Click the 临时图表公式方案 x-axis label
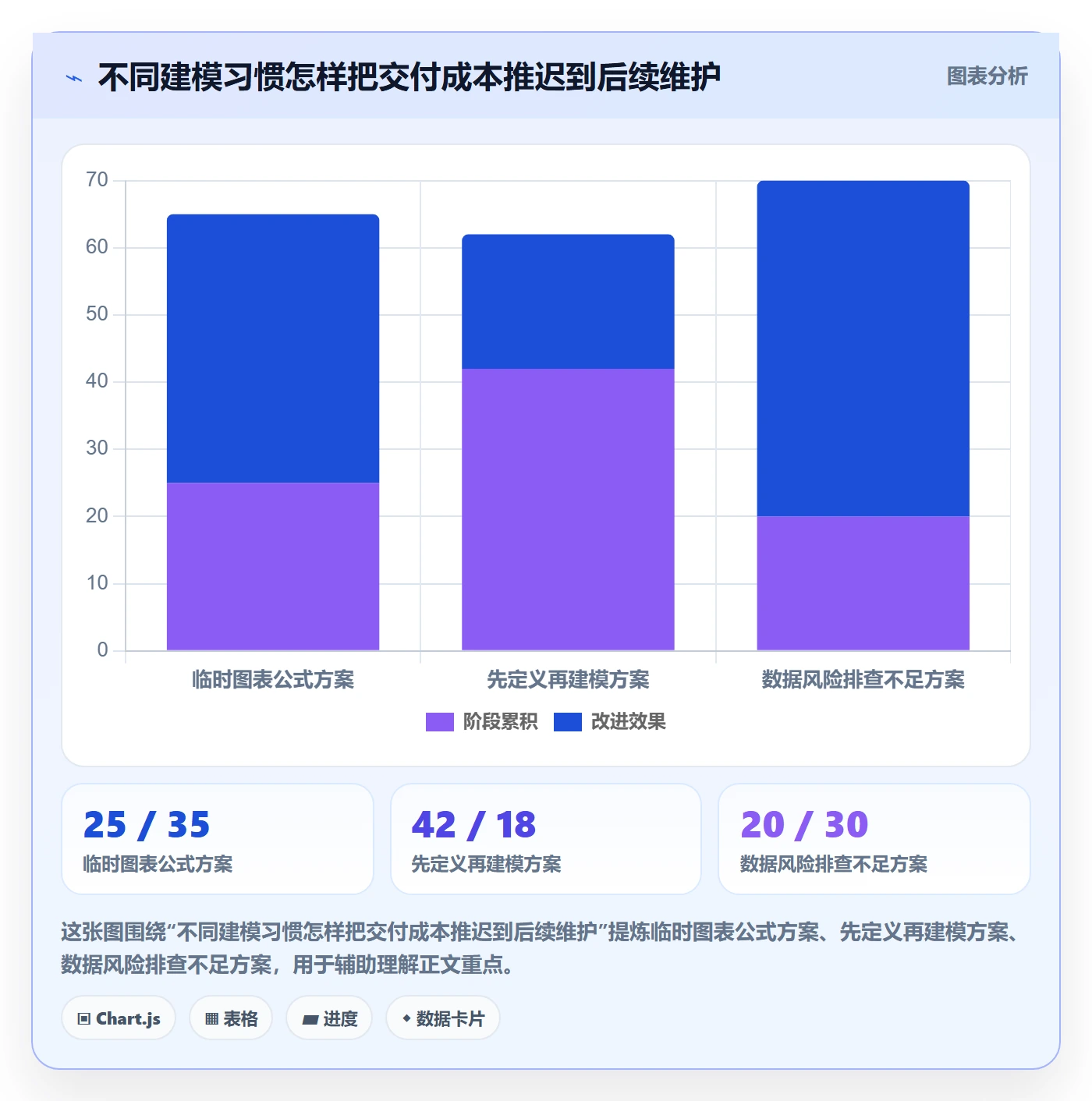Viewport: 1092px width, 1101px height. tap(273, 680)
